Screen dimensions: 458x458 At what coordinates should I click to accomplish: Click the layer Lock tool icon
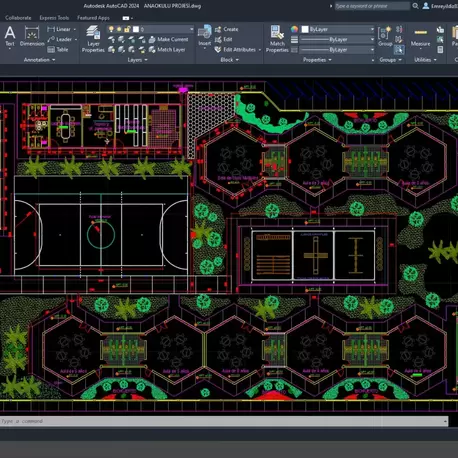142,40
